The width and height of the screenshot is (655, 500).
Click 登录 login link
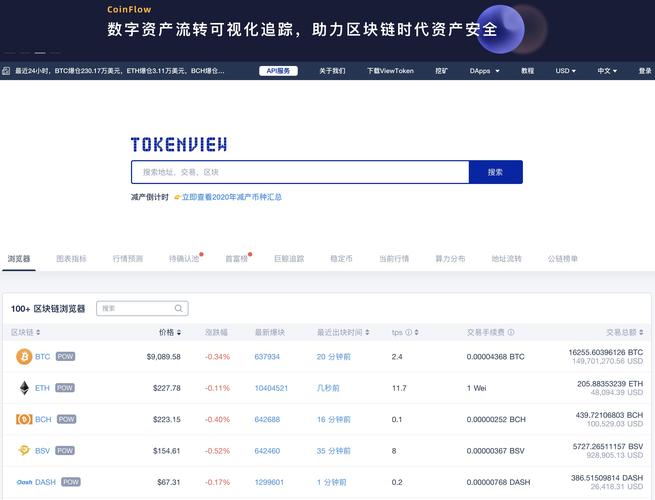[x=645, y=71]
